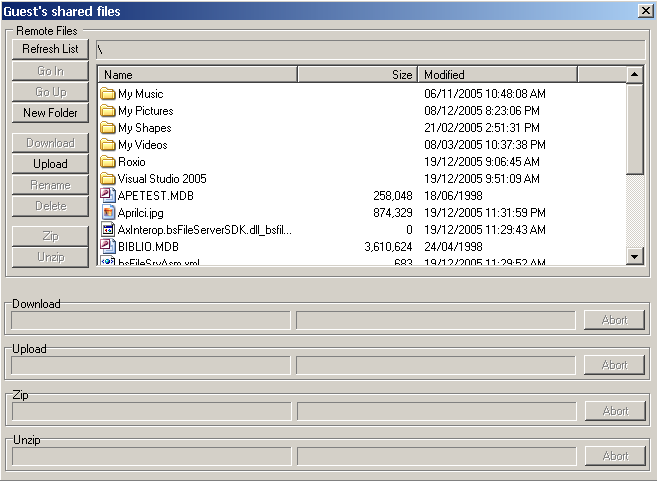Click the size value 3,610,624
The height and width of the screenshot is (481, 657).
point(388,247)
